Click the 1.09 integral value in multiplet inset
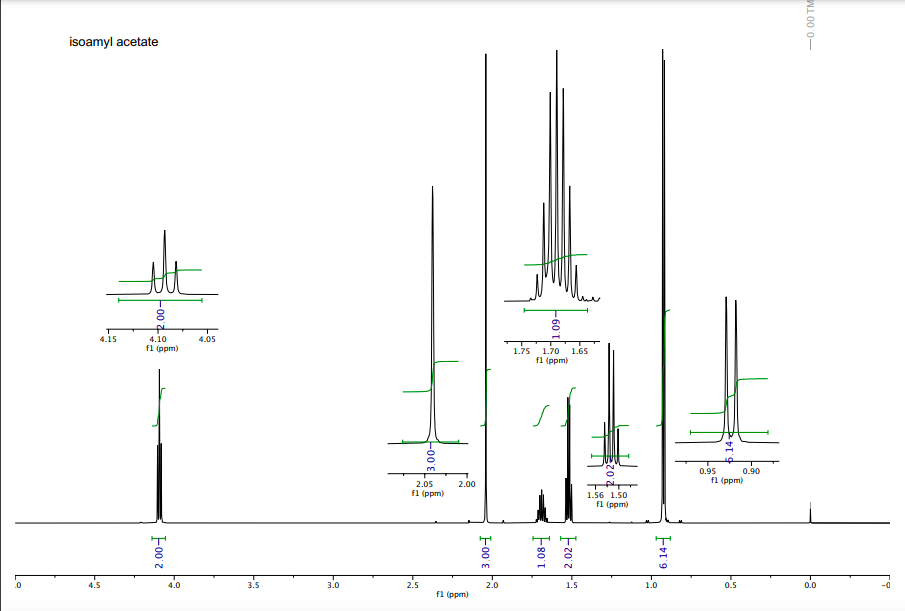The image size is (905, 611). [558, 330]
